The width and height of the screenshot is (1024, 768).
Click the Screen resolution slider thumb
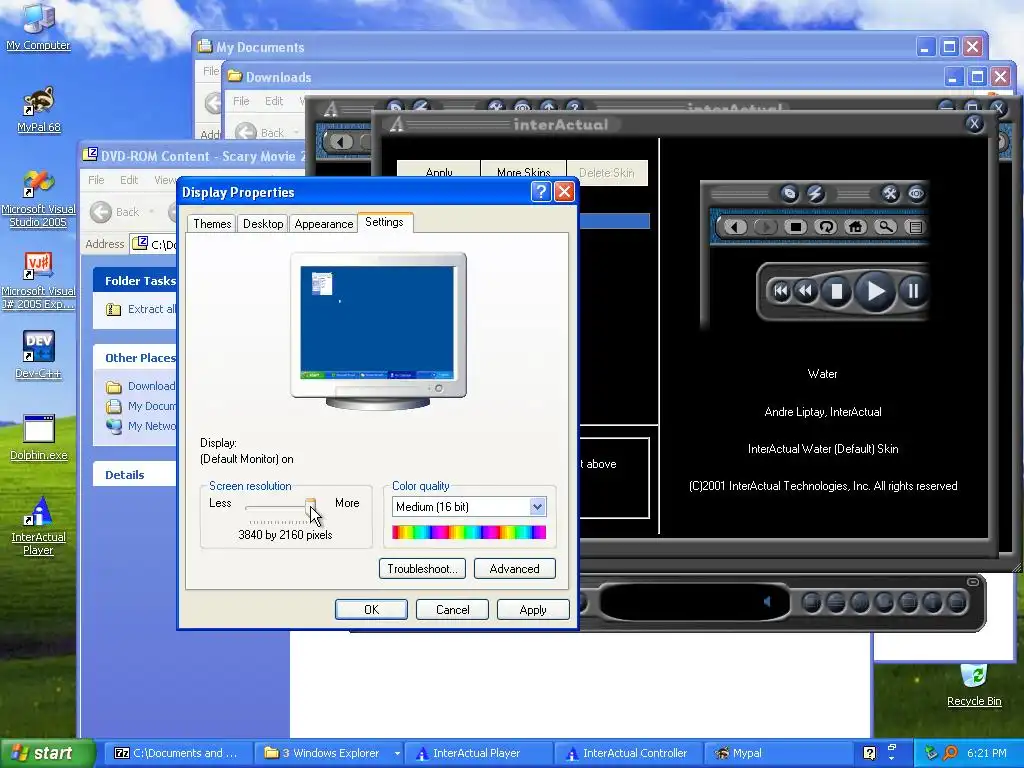pyautogui.click(x=311, y=506)
